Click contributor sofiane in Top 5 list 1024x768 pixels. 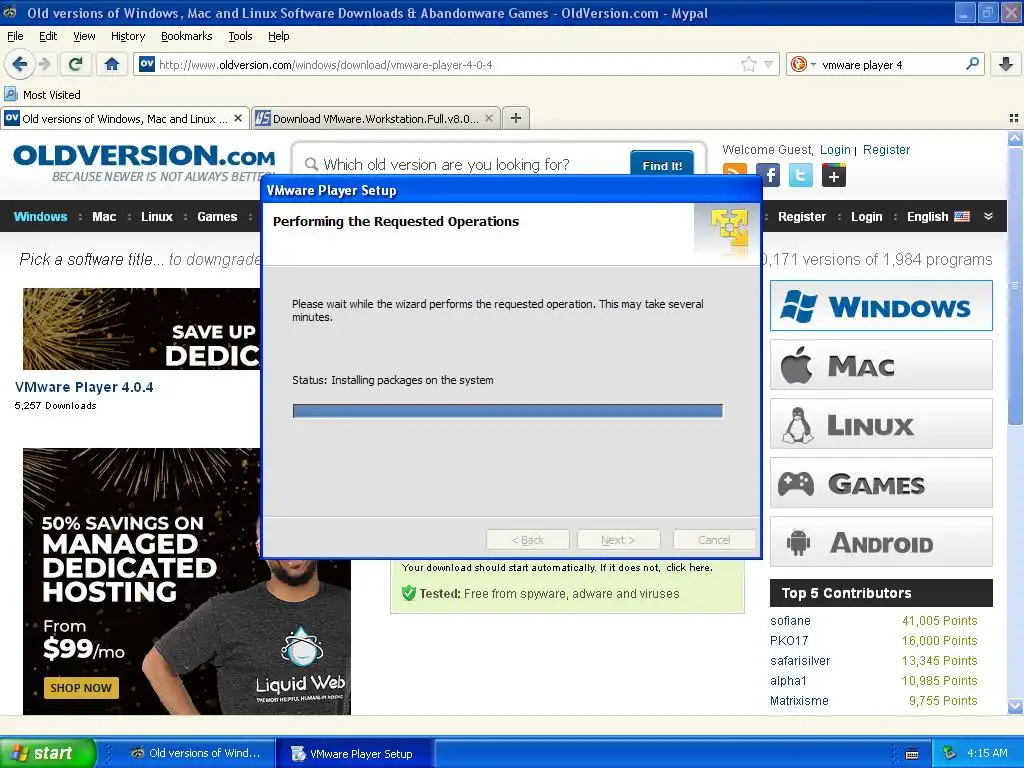(x=790, y=620)
